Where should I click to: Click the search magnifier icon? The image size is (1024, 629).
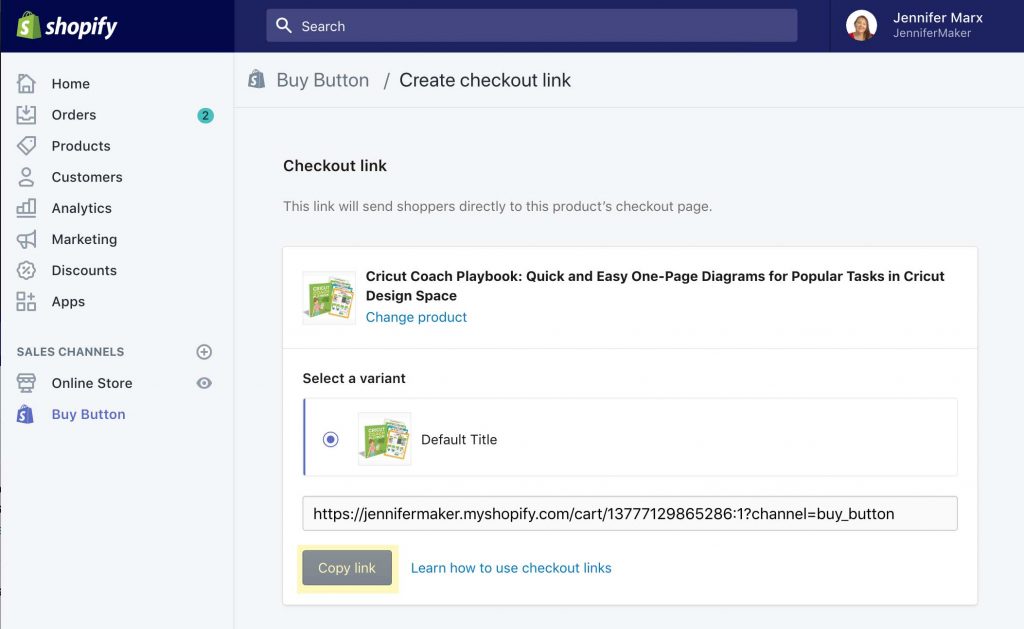(x=283, y=25)
